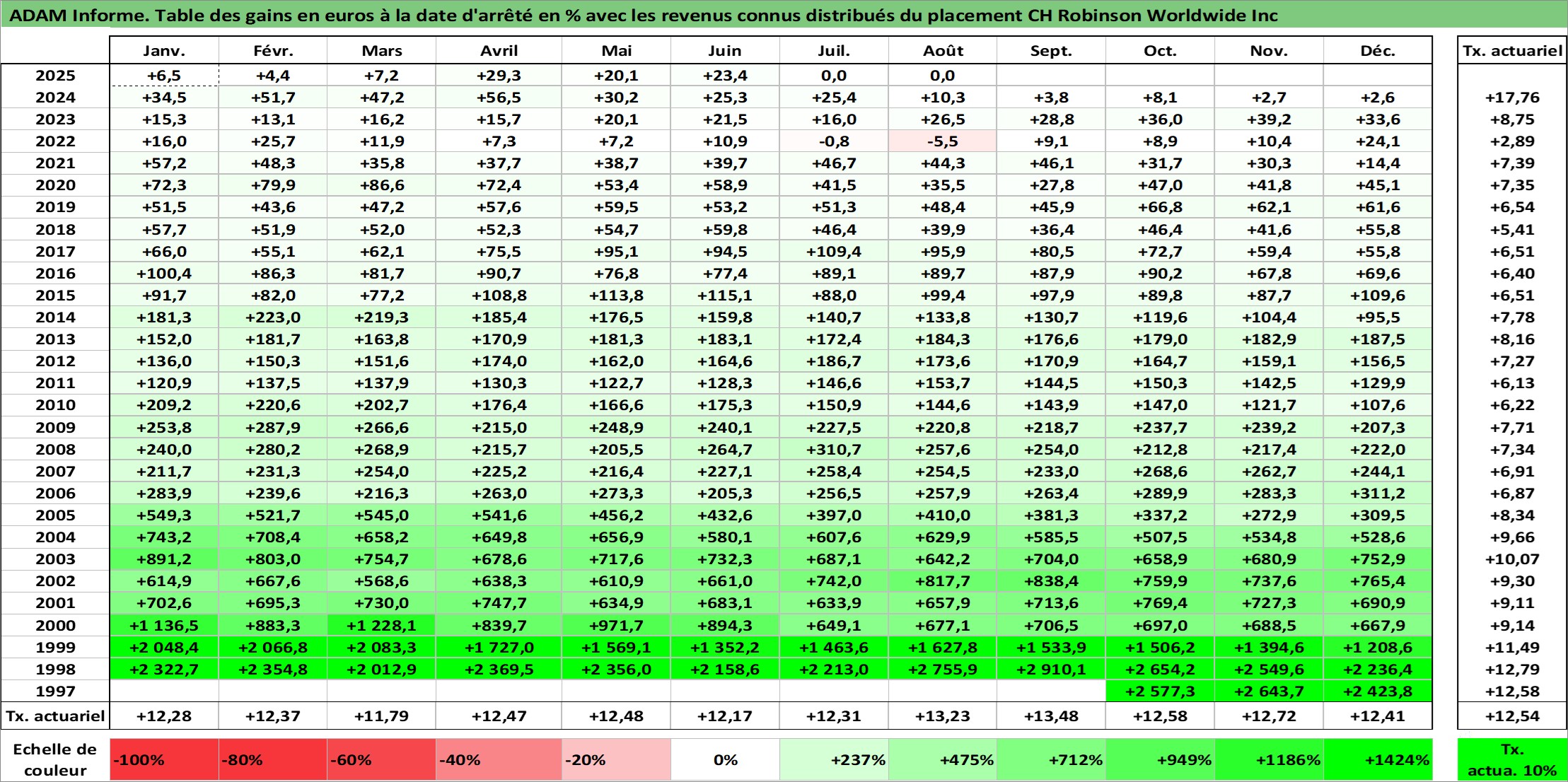The height and width of the screenshot is (782, 1568).
Task: Click the +2 369,5 cell in 1998
Action: (499, 670)
